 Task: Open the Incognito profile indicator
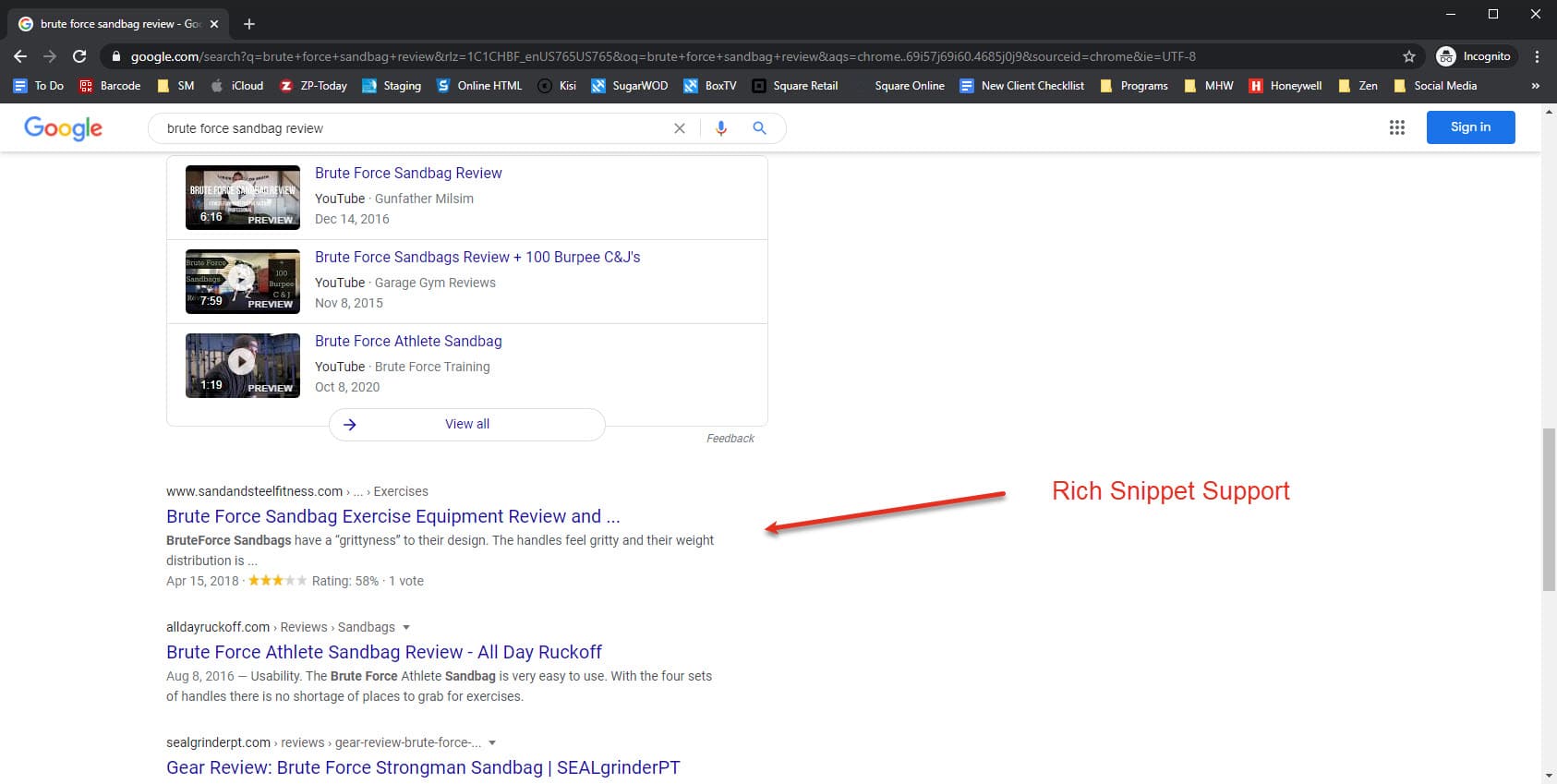click(x=1474, y=56)
